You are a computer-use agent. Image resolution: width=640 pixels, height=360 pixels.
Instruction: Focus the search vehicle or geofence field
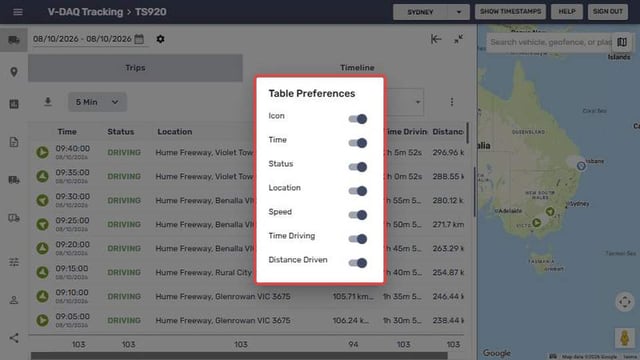tap(550, 42)
